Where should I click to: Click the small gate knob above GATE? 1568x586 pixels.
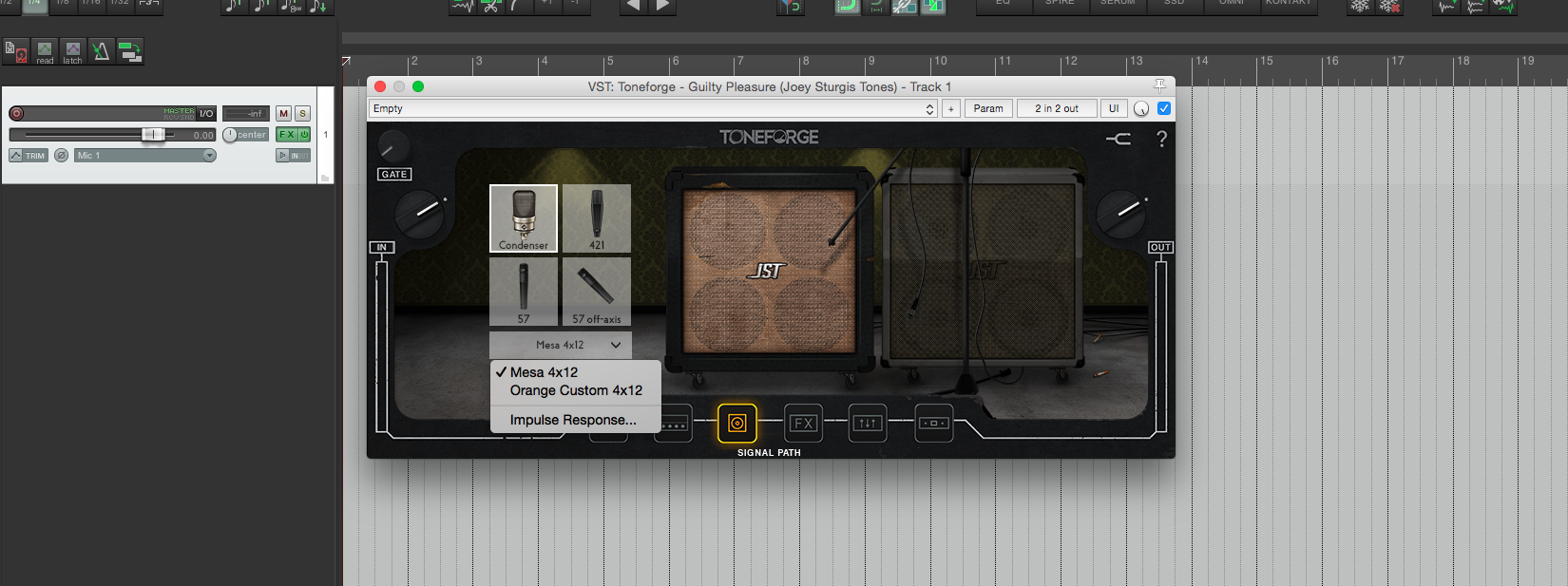(392, 147)
